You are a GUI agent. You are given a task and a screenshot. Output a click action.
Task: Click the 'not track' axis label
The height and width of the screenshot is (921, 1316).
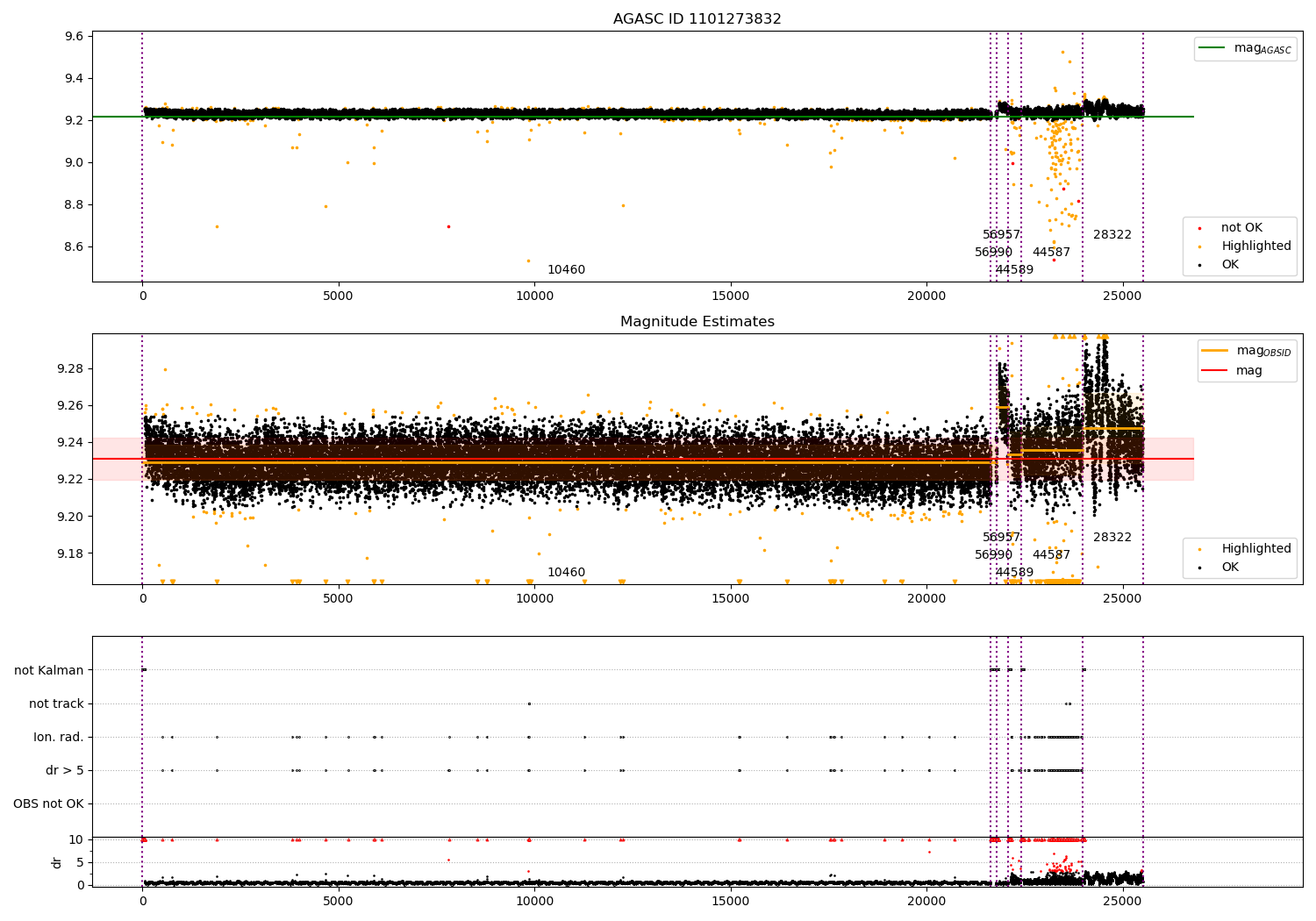(x=56, y=704)
